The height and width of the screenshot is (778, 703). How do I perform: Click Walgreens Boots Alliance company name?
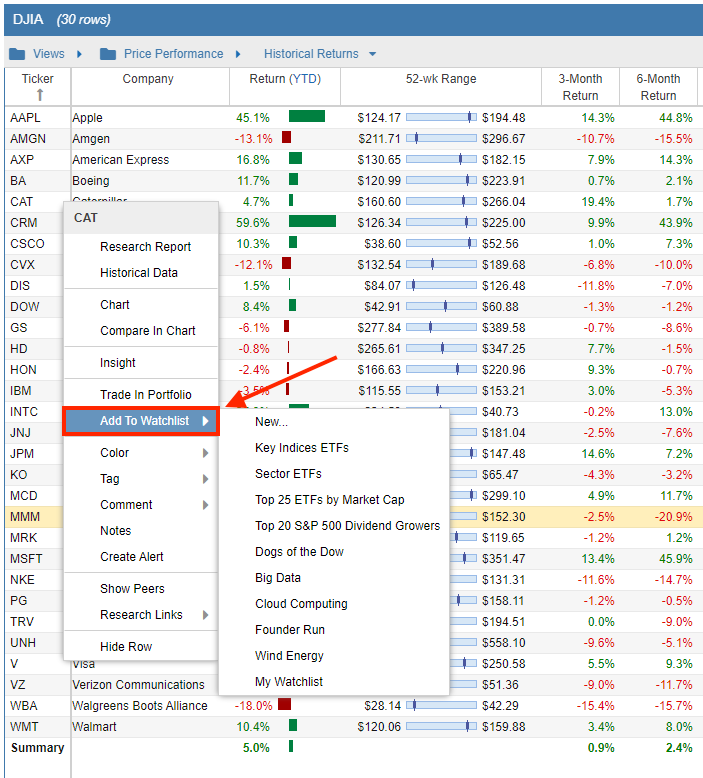(139, 706)
